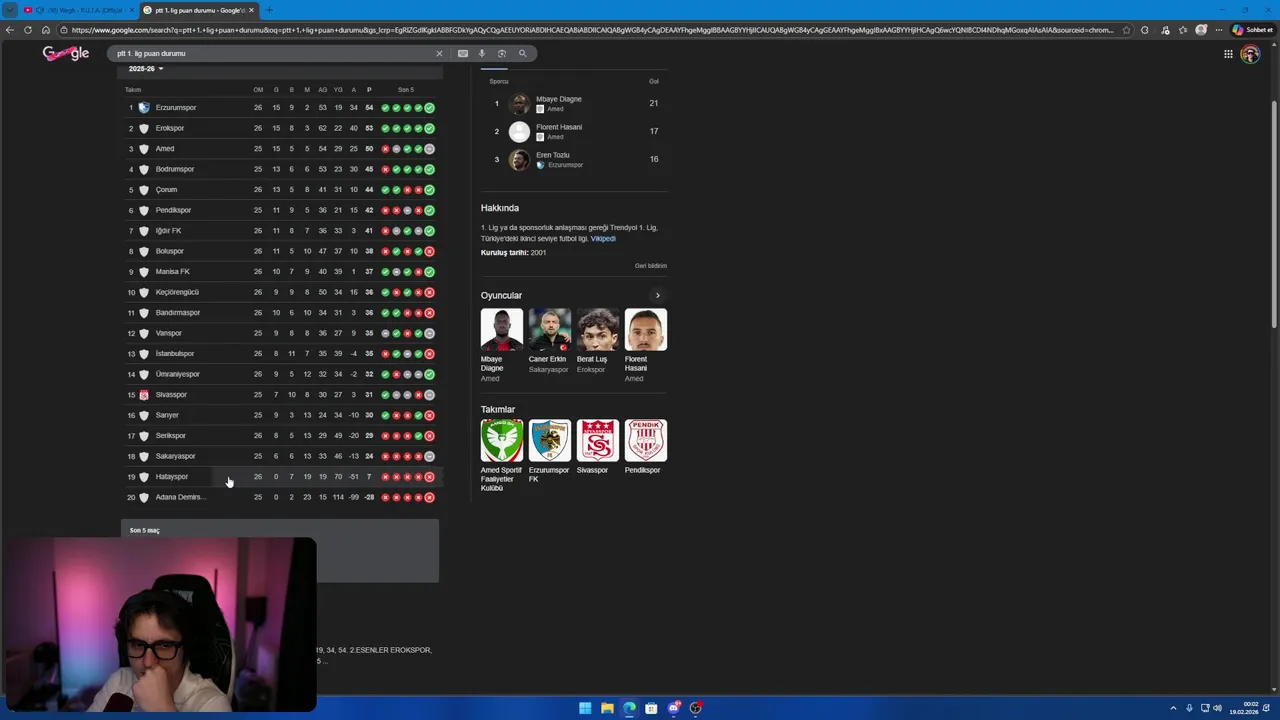This screenshot has width=1280, height=720.
Task: Reload the page
Action: coord(28,30)
